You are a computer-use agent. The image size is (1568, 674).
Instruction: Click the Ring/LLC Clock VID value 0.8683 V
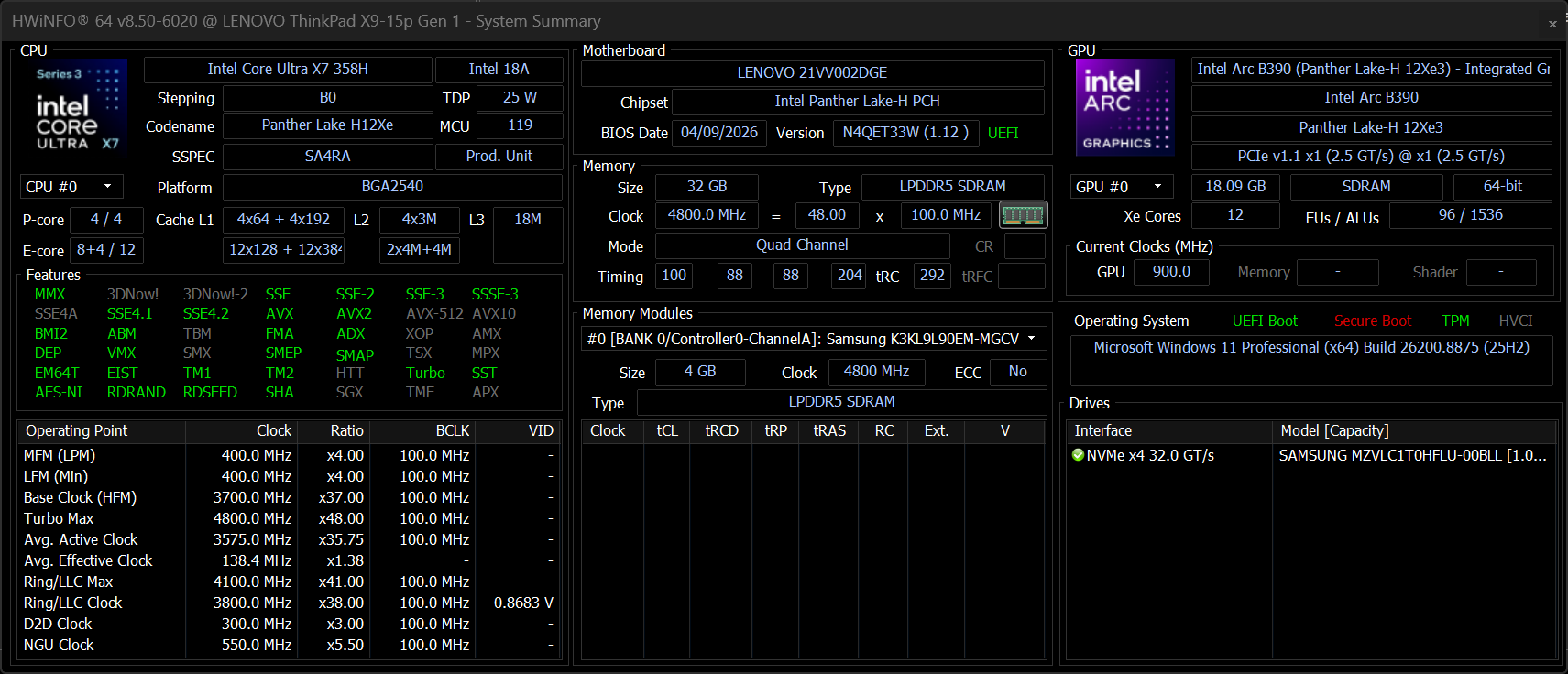pyautogui.click(x=523, y=603)
